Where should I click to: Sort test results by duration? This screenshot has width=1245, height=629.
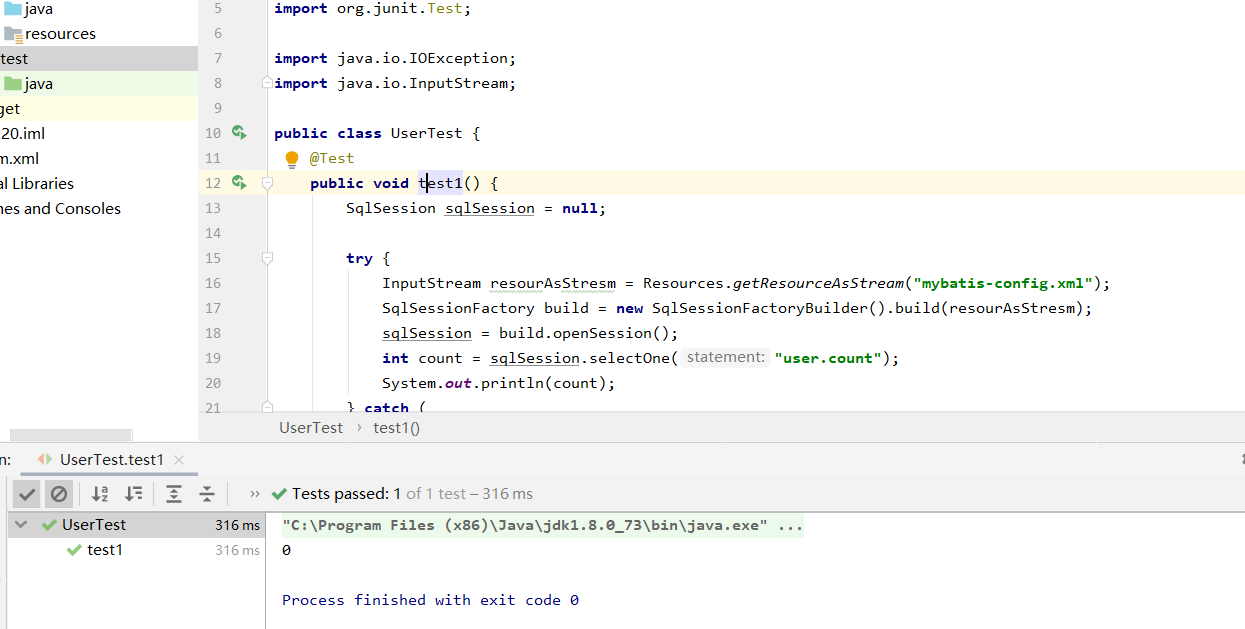click(133, 494)
